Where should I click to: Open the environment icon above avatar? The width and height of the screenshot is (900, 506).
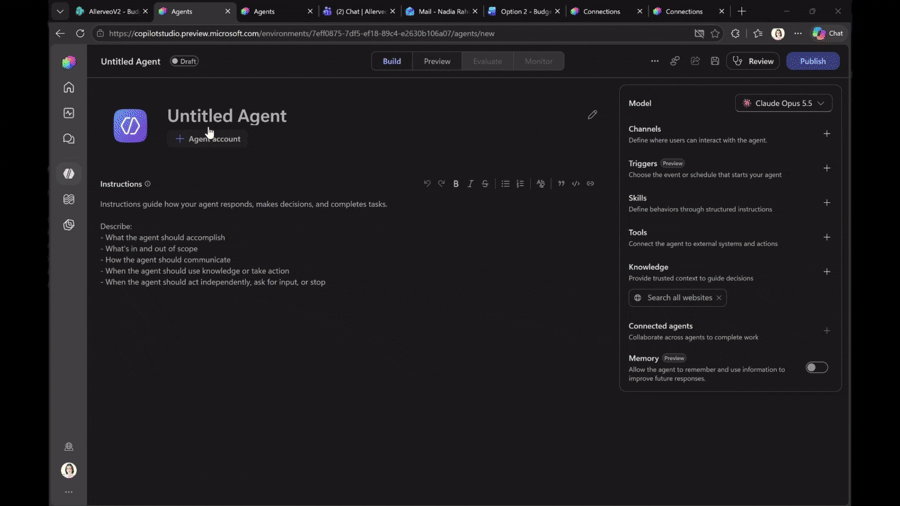coord(69,446)
